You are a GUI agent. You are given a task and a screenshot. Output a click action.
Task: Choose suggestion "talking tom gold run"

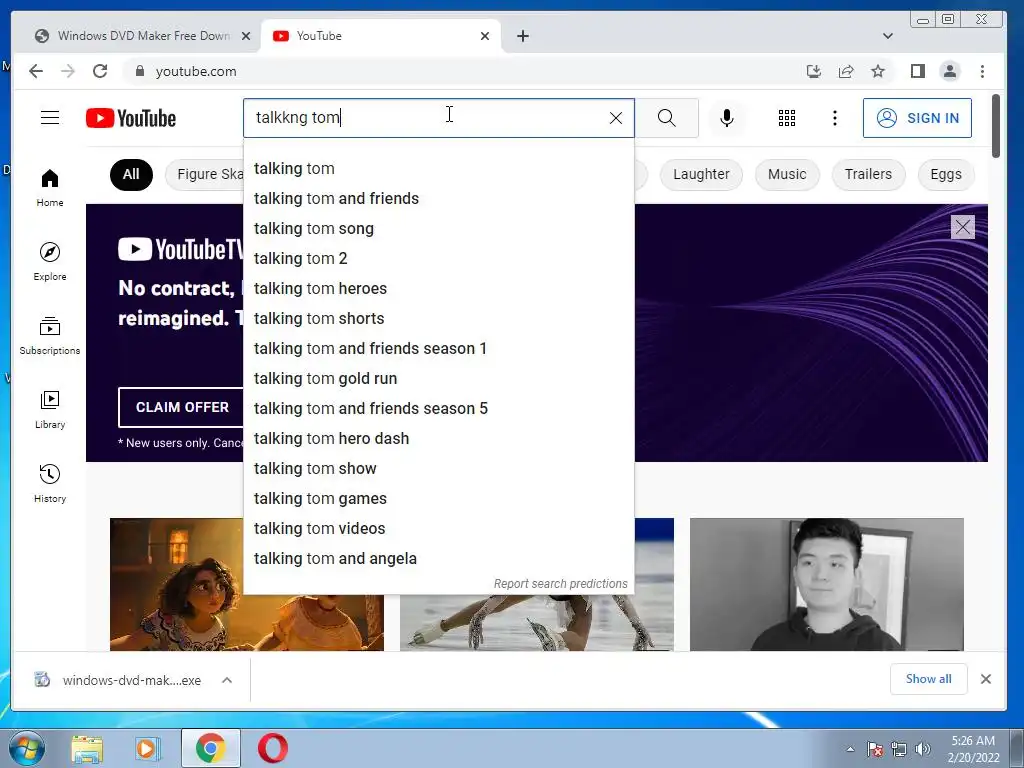point(438,379)
